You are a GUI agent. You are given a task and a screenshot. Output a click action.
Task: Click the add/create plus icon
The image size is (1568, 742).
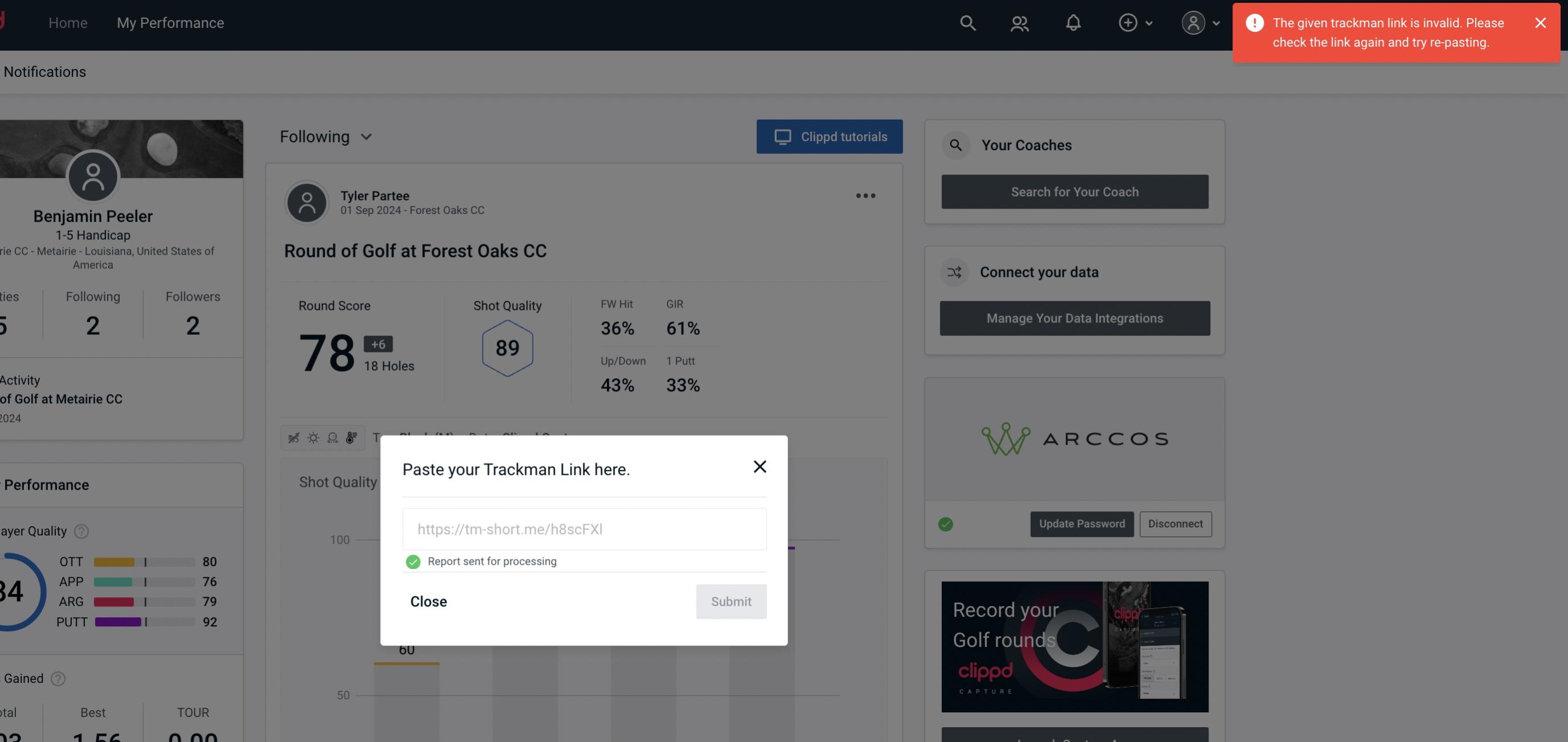coord(1128,22)
